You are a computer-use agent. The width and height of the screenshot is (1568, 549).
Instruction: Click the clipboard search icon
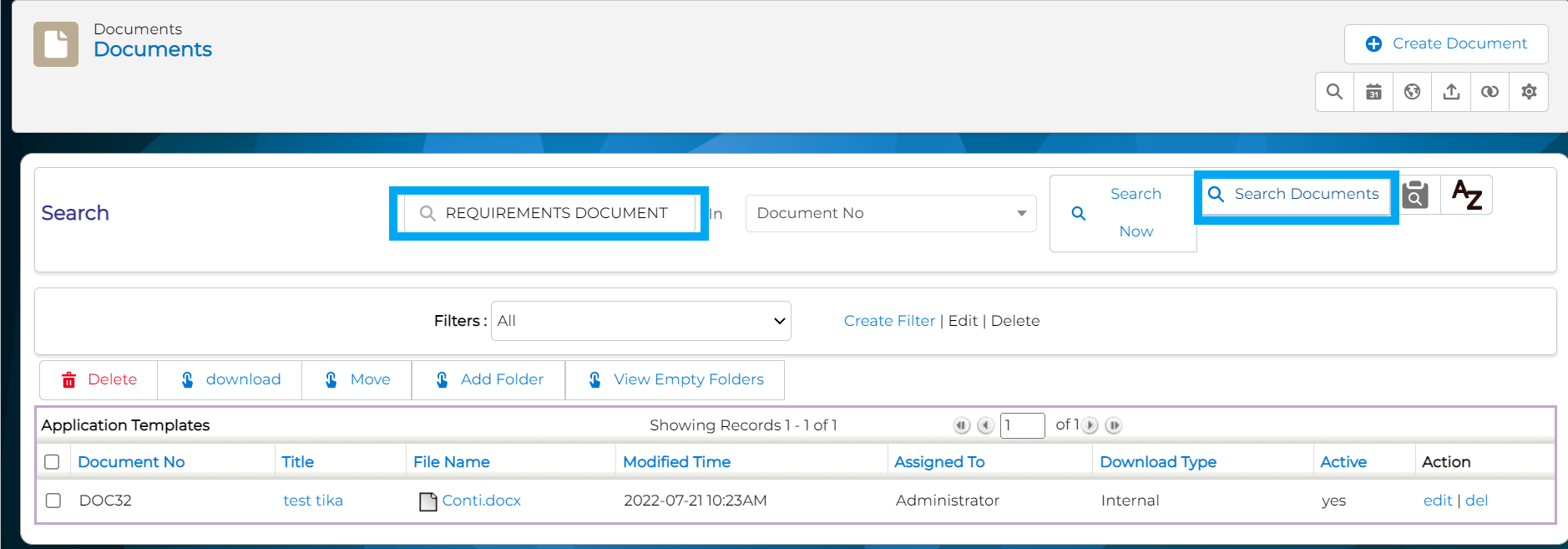[x=1415, y=195]
